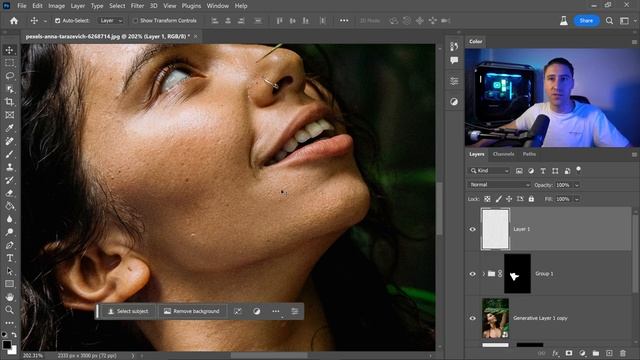Select the Rectangle shape tool
Screen dimensions: 640x360
9,284
